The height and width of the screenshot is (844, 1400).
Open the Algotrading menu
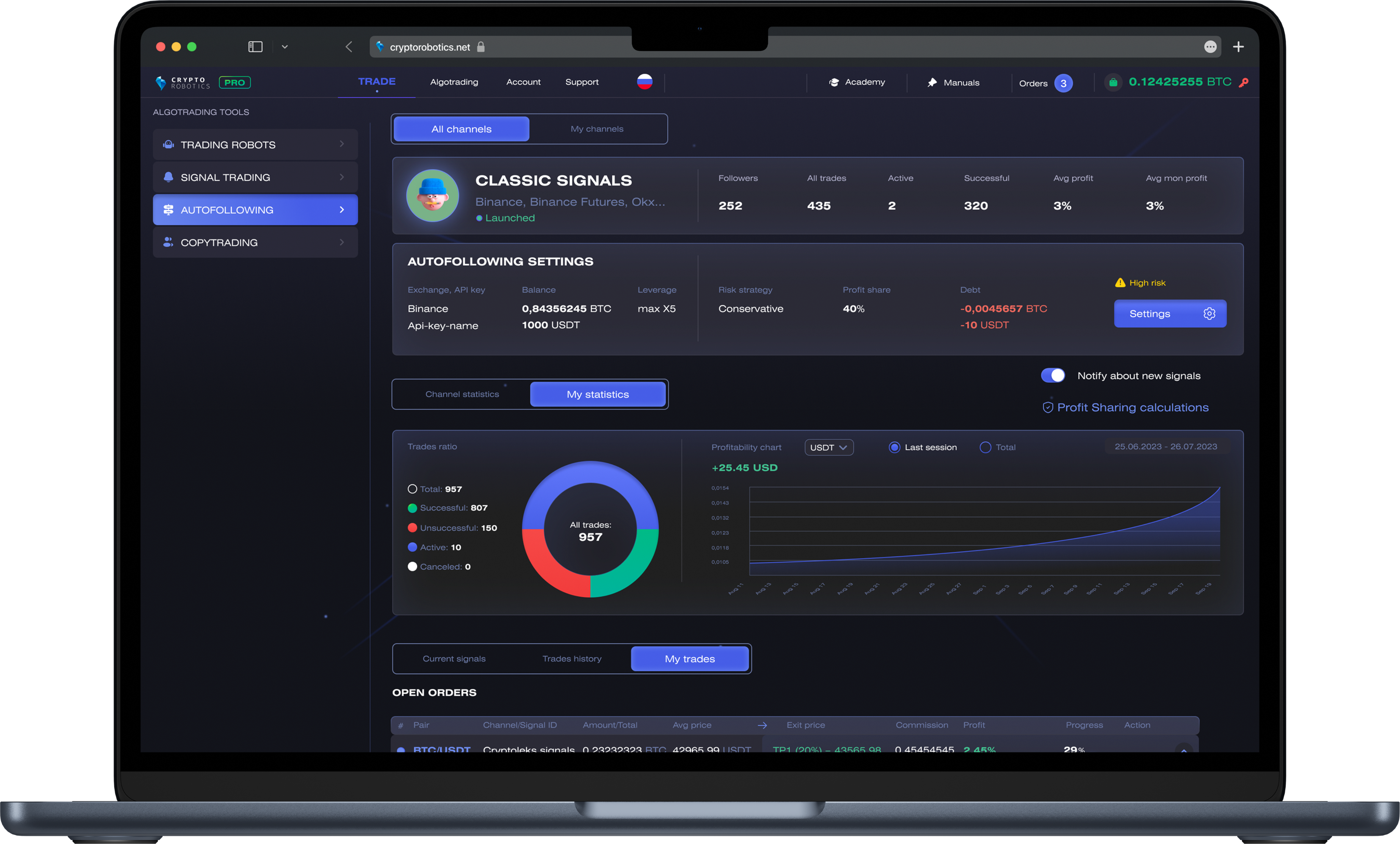[454, 82]
